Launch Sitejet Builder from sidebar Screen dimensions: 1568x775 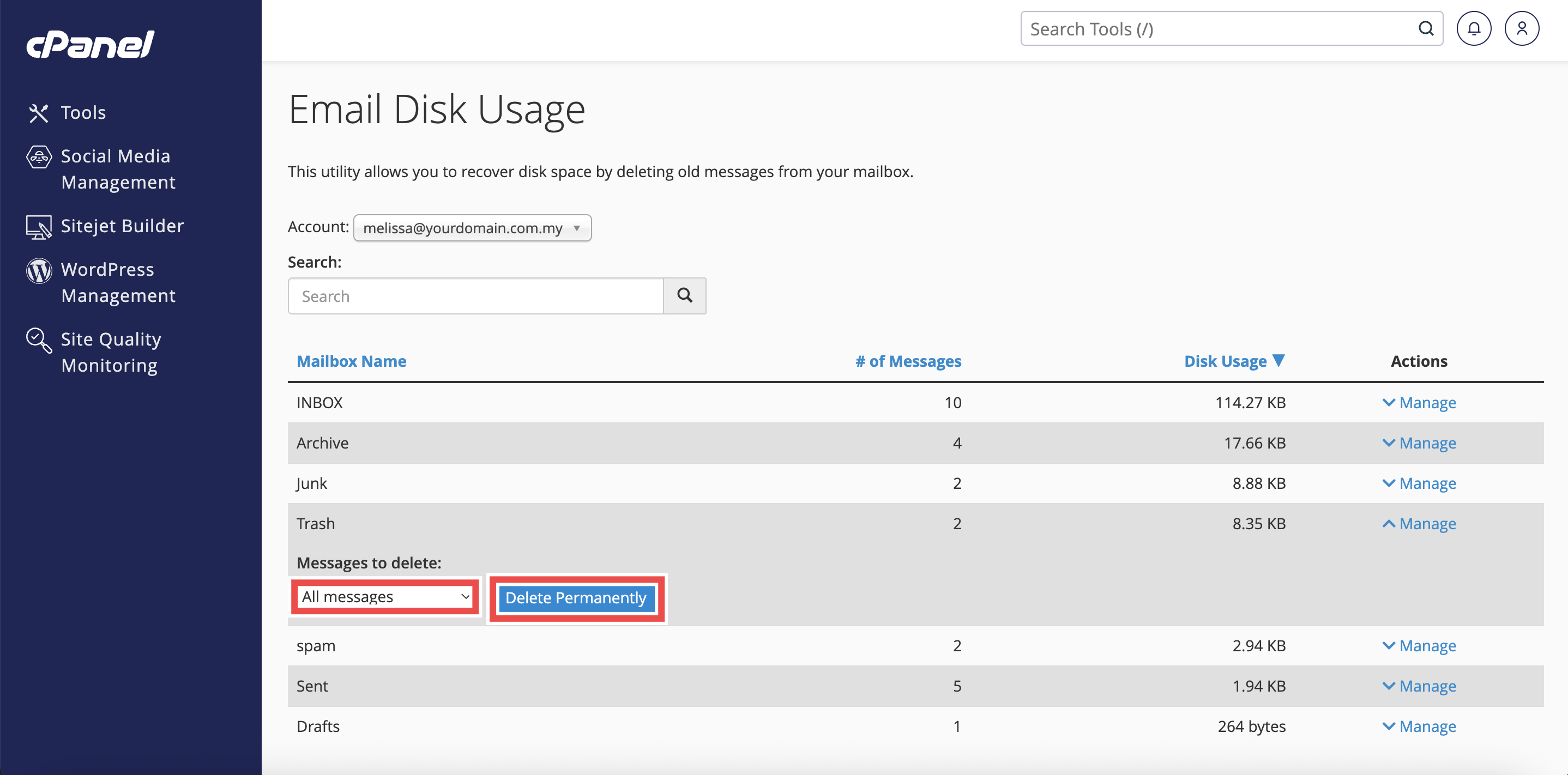tap(122, 226)
